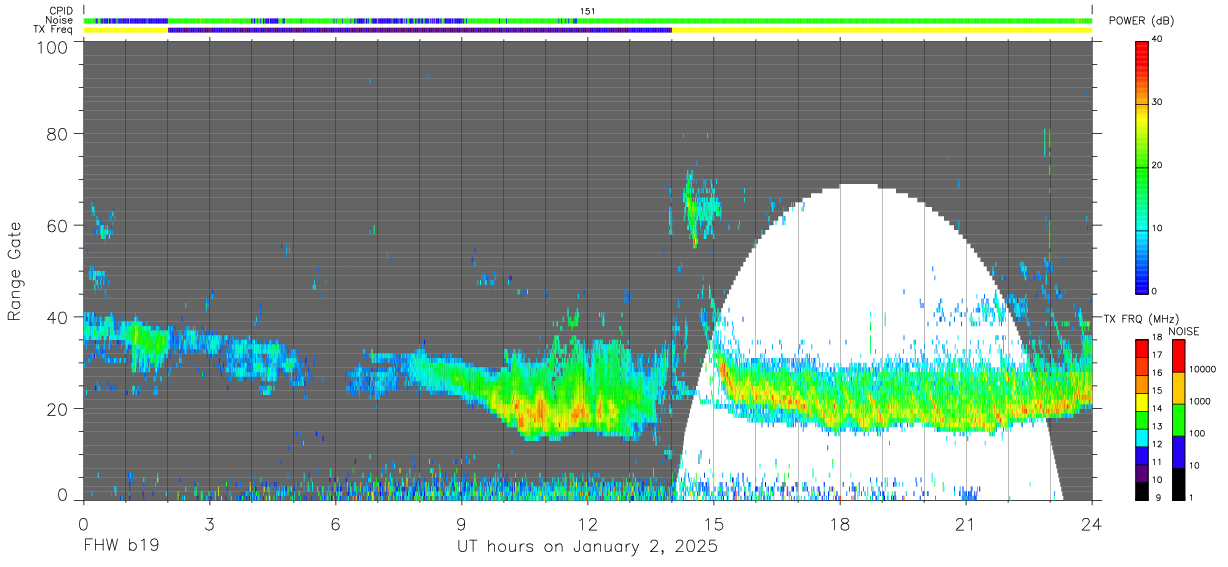This screenshot has height=567, width=1228.
Task: Click the 'UT hours on January 2, 2025' axis title
Action: (x=587, y=547)
